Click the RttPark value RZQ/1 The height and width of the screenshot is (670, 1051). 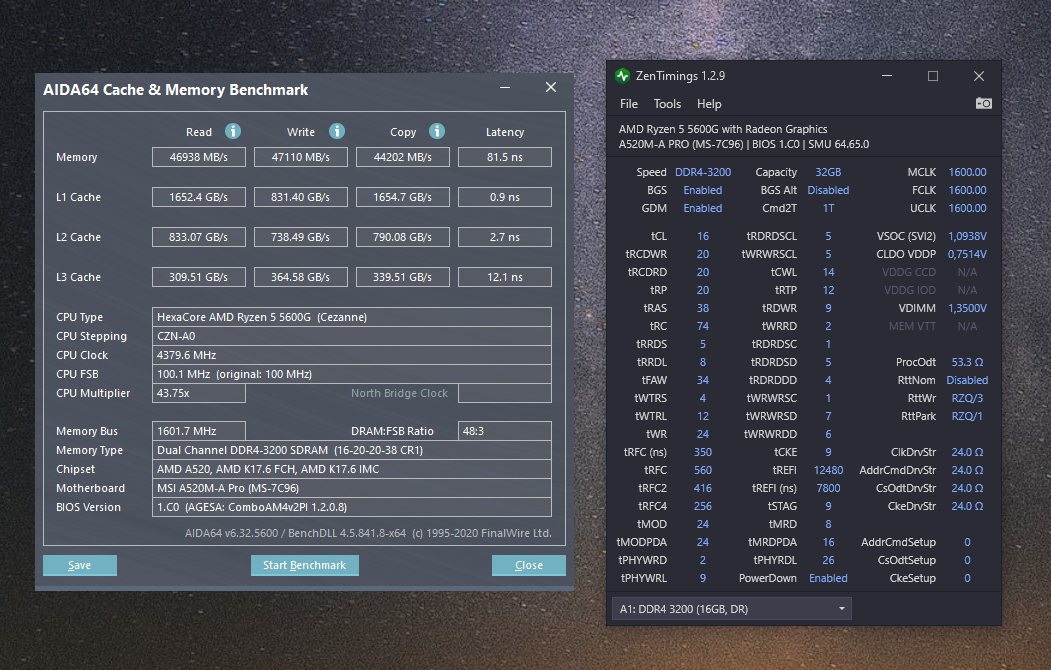pyautogui.click(x=967, y=416)
